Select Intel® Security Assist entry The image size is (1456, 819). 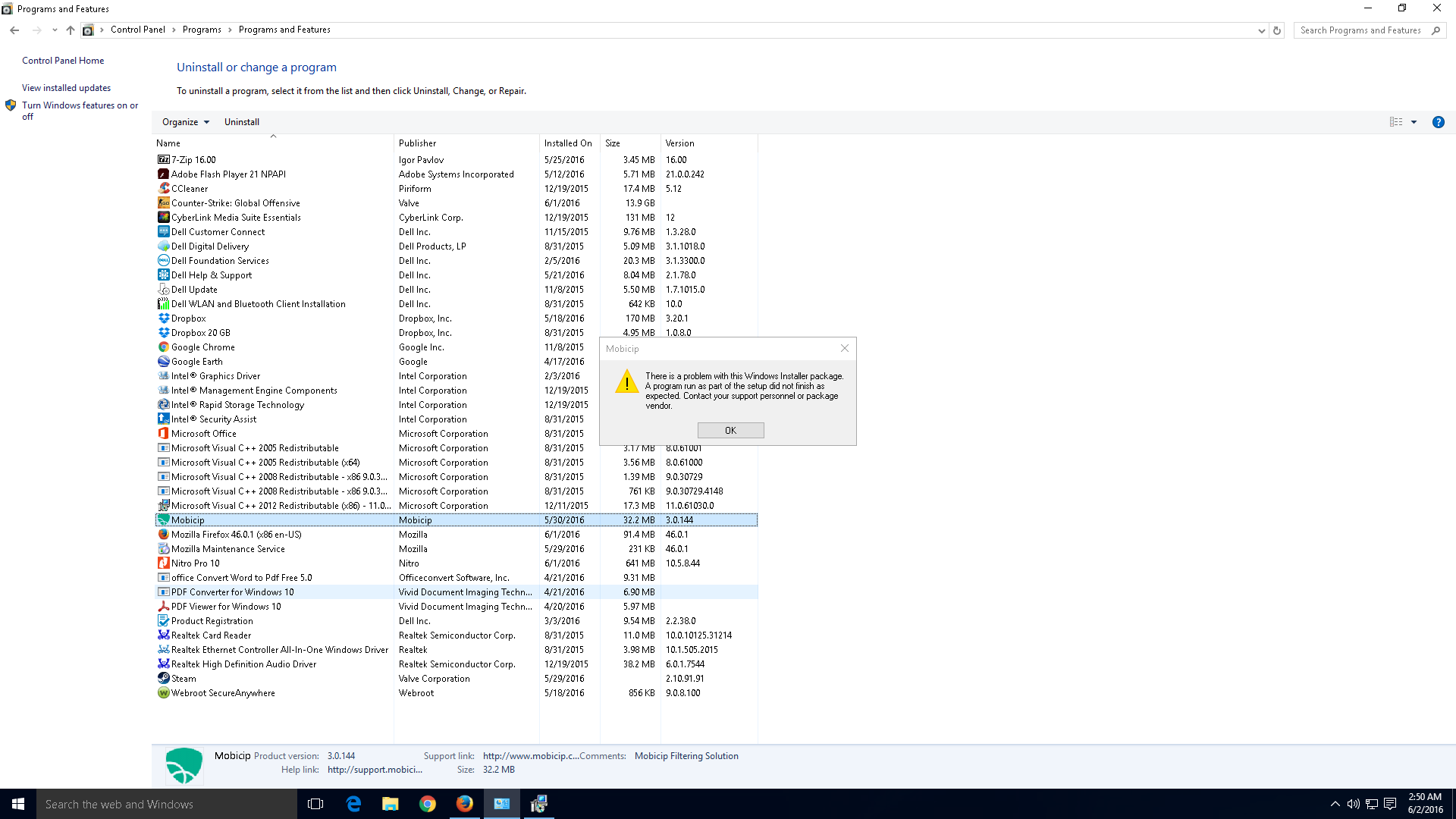(456, 419)
